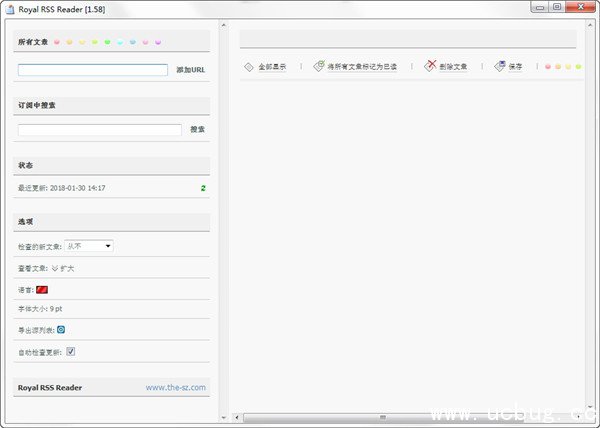Open the www.the-sz.com link

click(175, 387)
